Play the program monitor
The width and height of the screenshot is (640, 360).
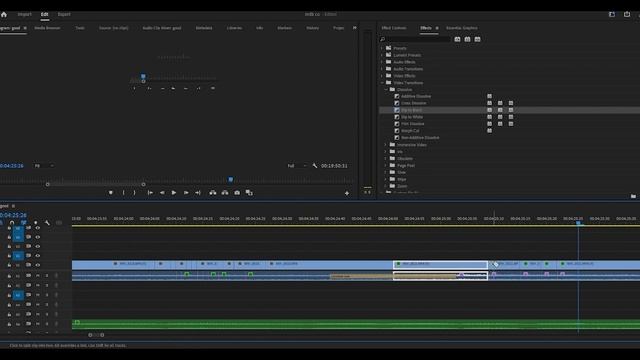pos(174,193)
